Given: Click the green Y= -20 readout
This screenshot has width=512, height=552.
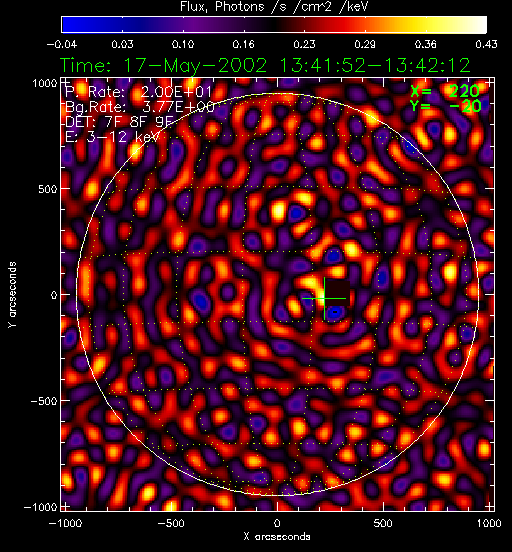Looking at the screenshot, I should tap(445, 106).
